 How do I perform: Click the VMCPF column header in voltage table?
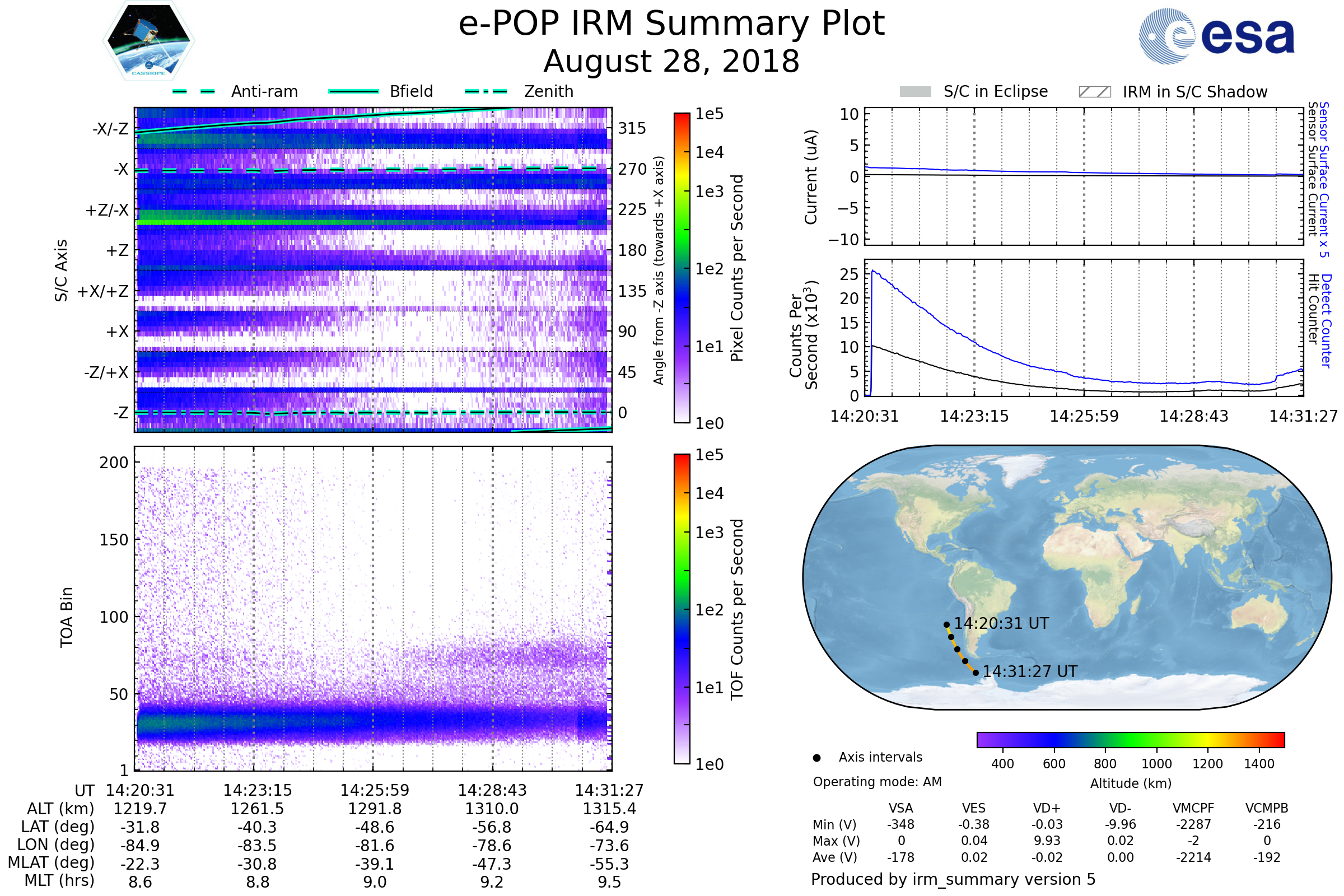pos(1193,808)
